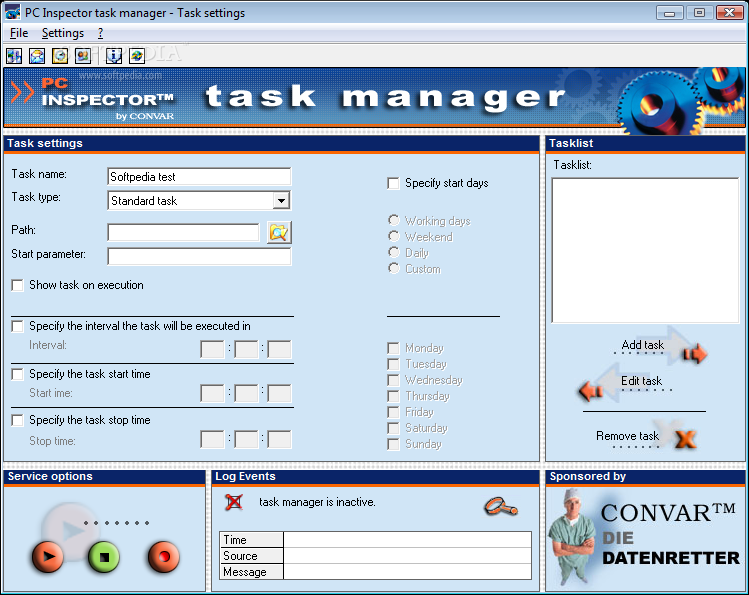This screenshot has height=595, width=749.
Task: Click the server/network toolbar icon
Action: [x=14, y=56]
